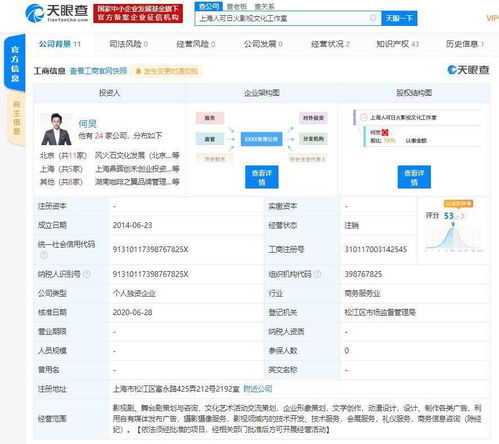Open the 公司发展 tab
499x444 pixels.
[x=263, y=44]
